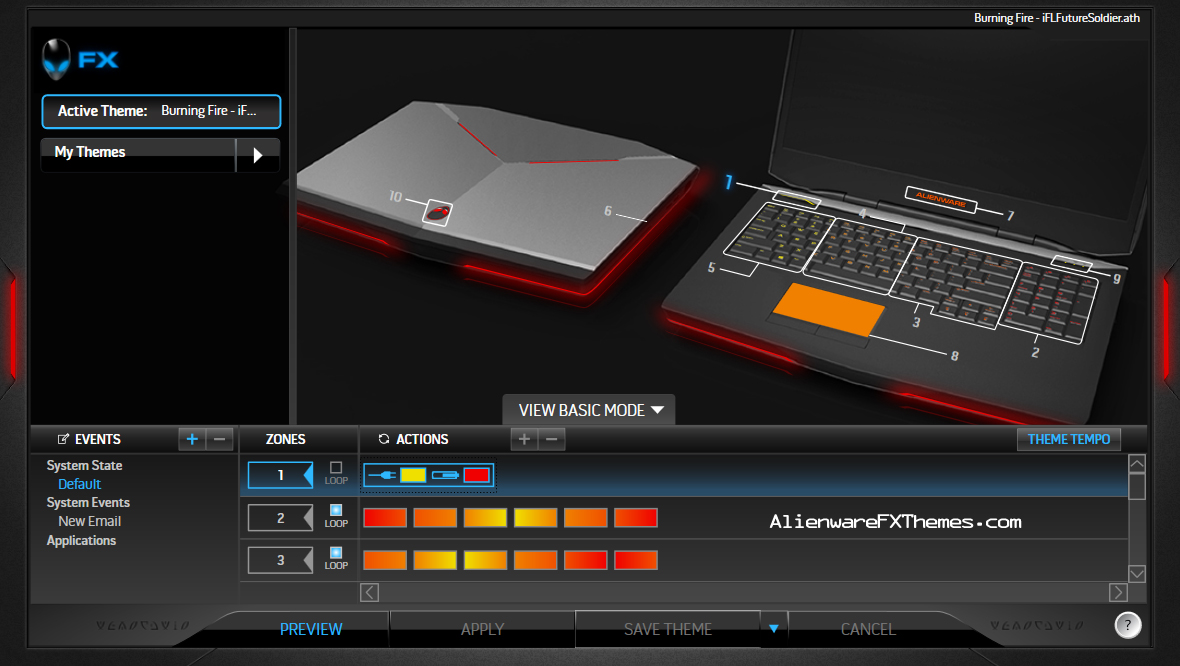Image resolution: width=1180 pixels, height=666 pixels.
Task: Select zone 1 selector
Action: coord(280,475)
